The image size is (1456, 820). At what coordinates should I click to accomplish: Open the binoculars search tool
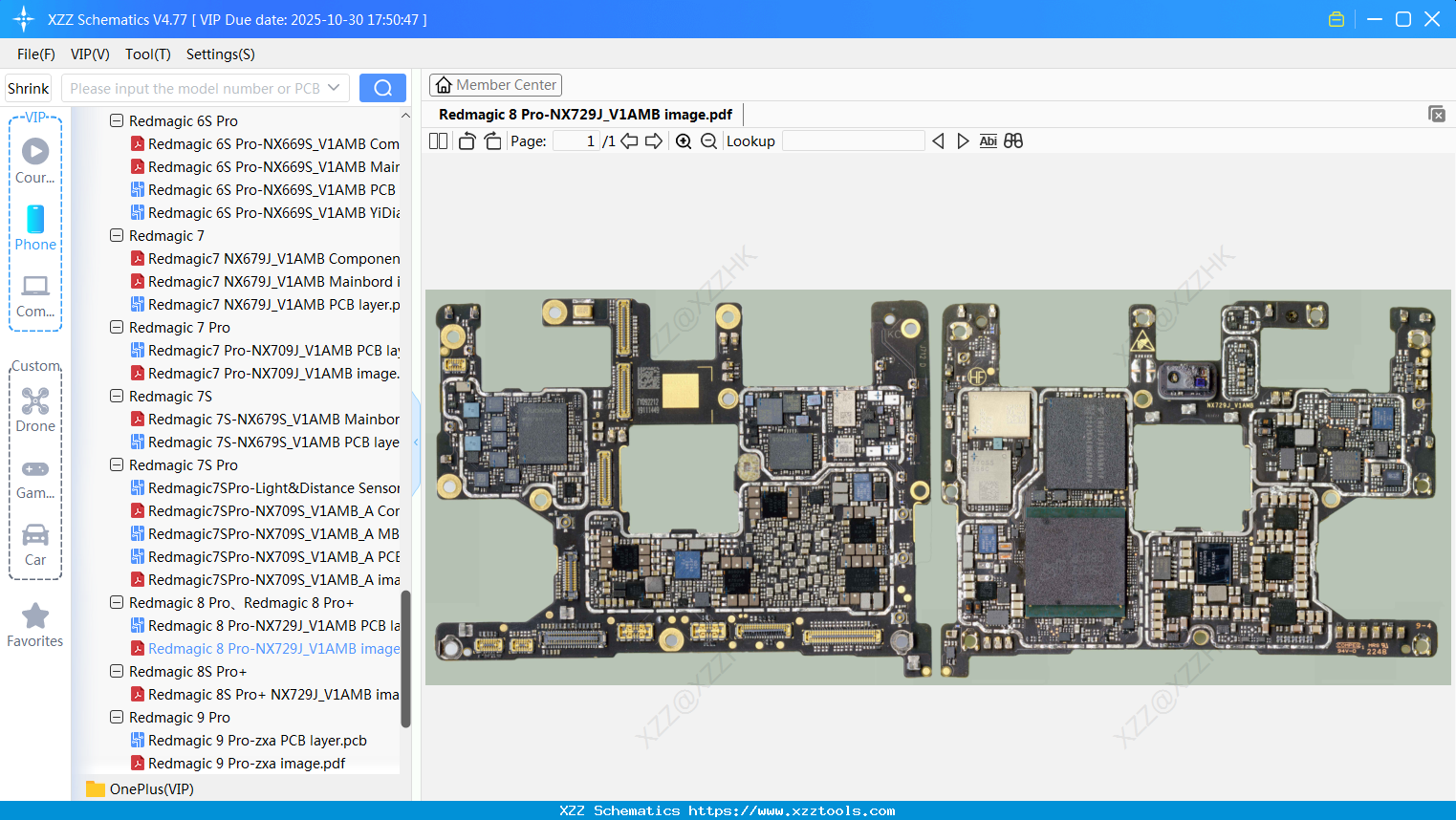(x=1013, y=140)
